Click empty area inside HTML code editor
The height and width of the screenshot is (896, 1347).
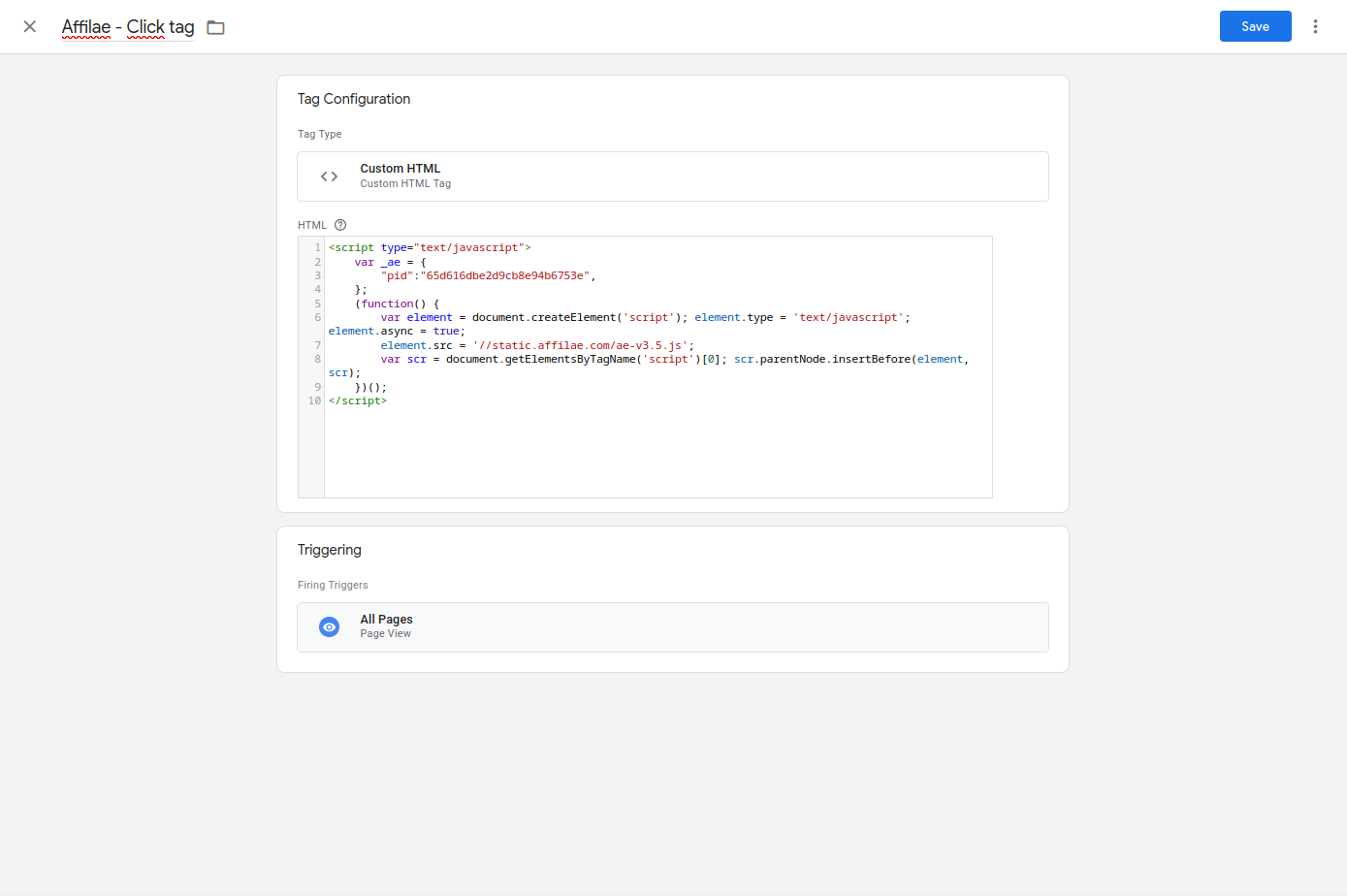coord(657,452)
